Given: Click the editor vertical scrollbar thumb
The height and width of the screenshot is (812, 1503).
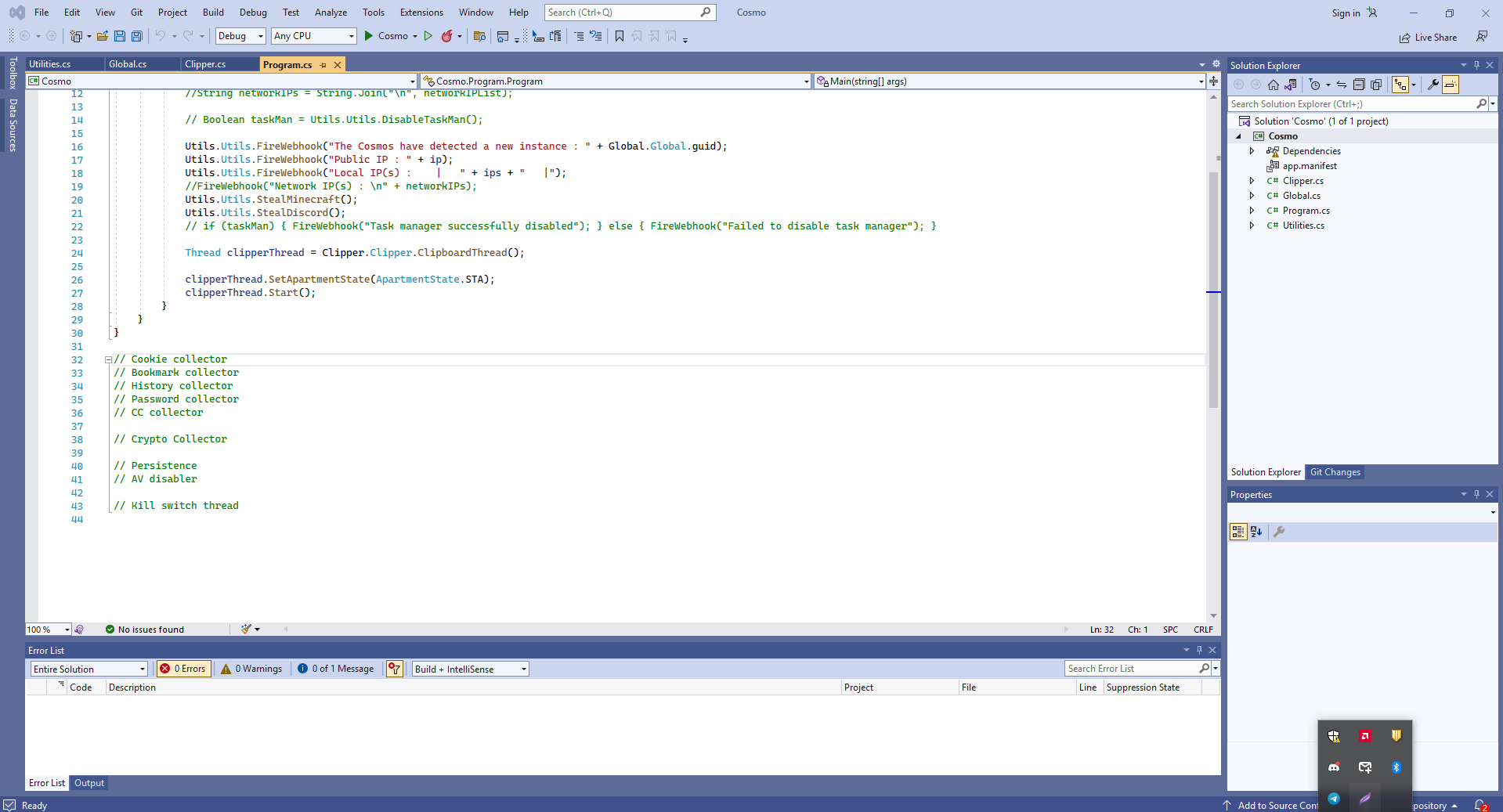Looking at the screenshot, I should (1213, 290).
